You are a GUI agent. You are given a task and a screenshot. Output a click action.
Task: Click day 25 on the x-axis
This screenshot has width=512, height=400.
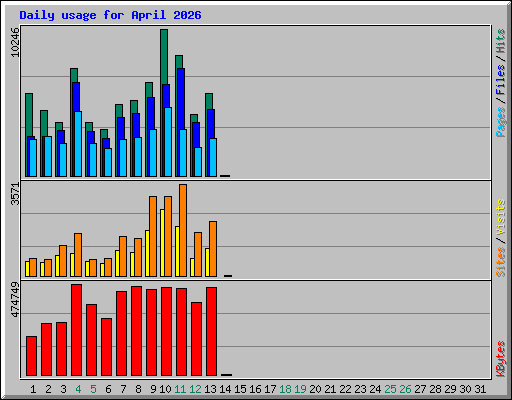pyautogui.click(x=390, y=389)
